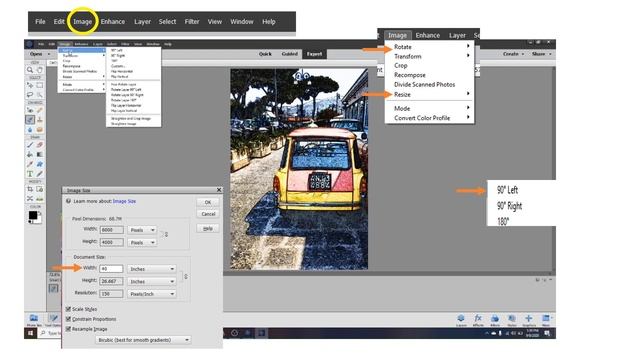Expand the Share dropdown
640x360 pixels.
pos(541,54)
